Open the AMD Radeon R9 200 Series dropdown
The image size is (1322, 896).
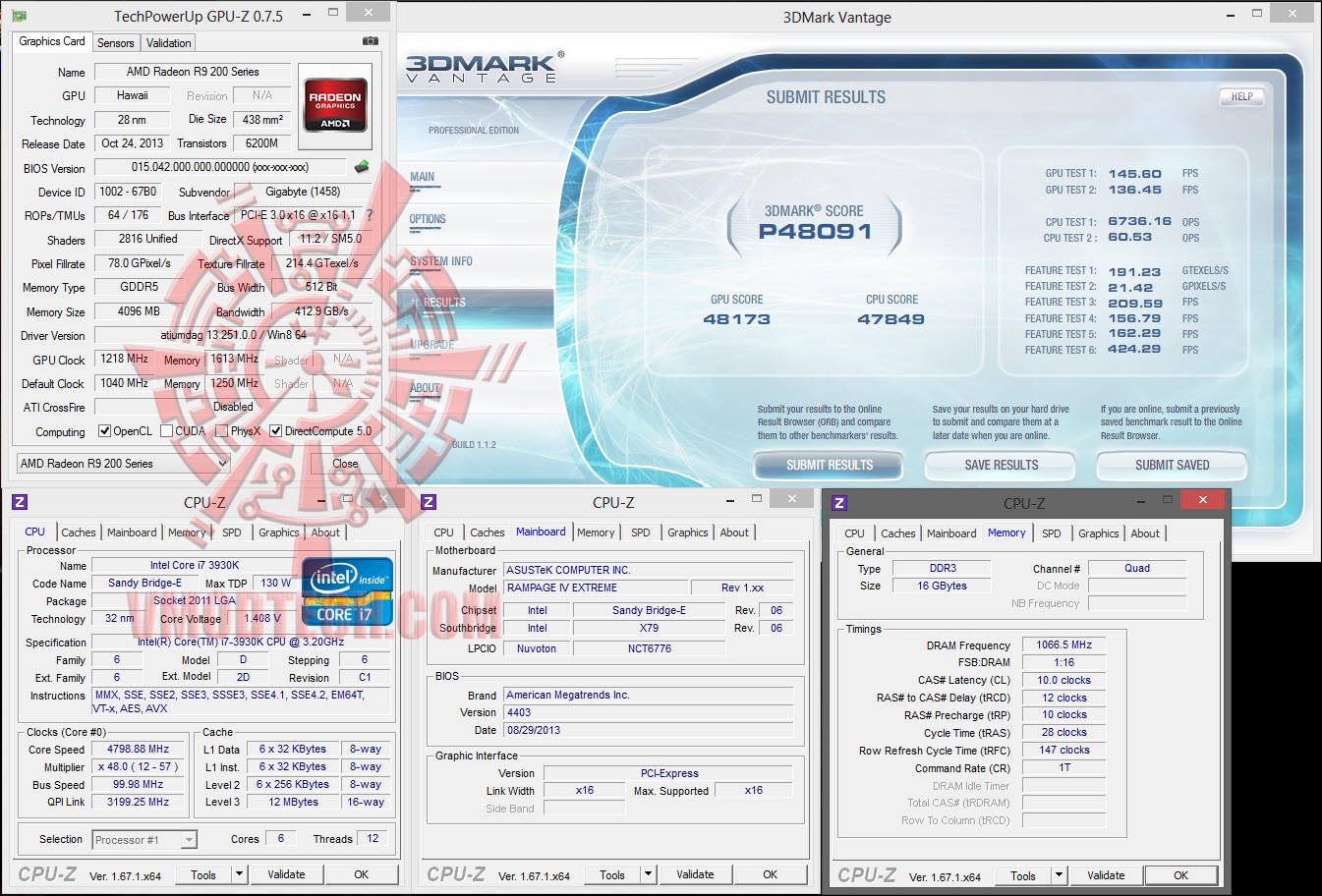124,464
